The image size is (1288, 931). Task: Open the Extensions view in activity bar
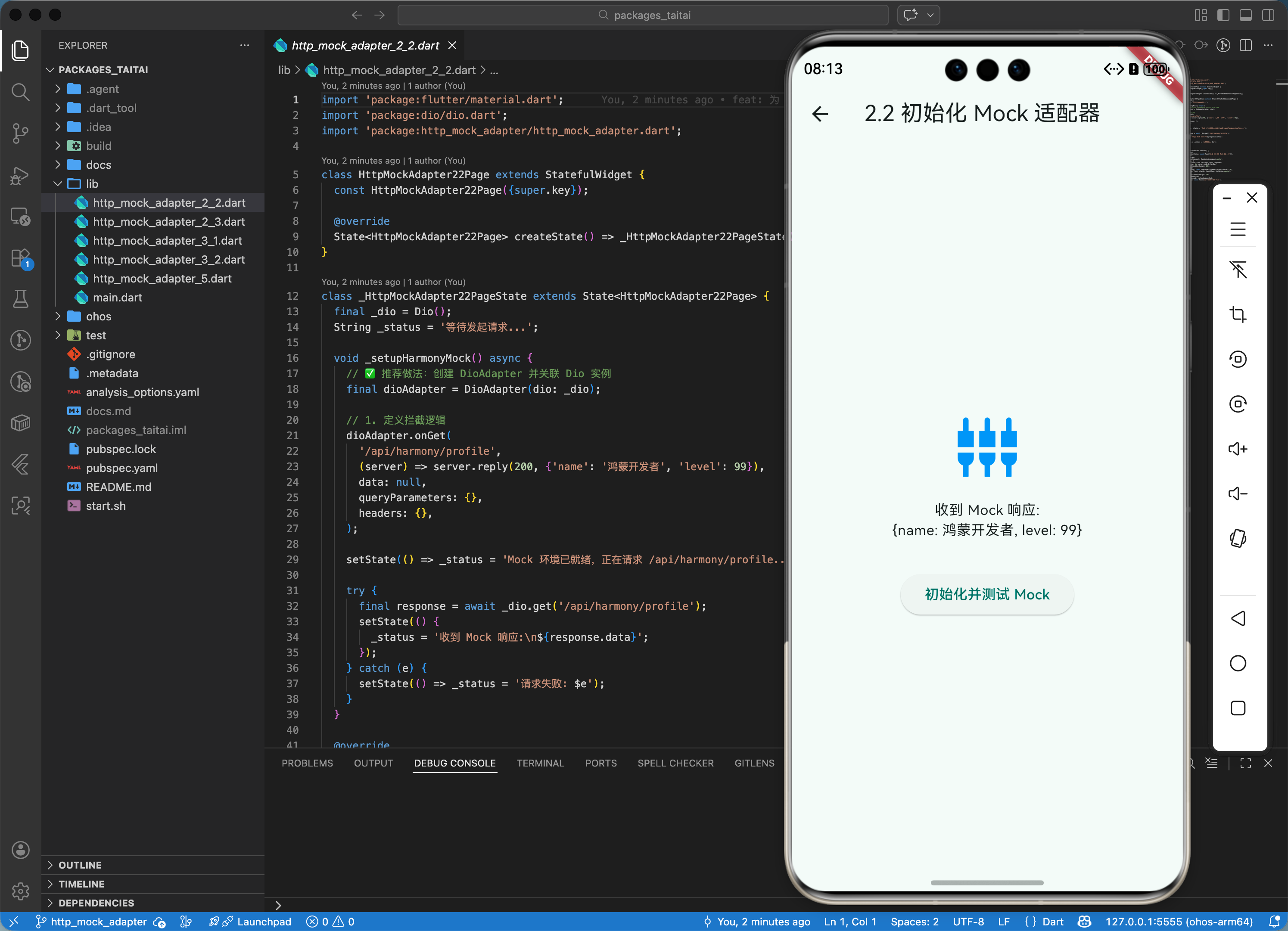pyautogui.click(x=20, y=258)
